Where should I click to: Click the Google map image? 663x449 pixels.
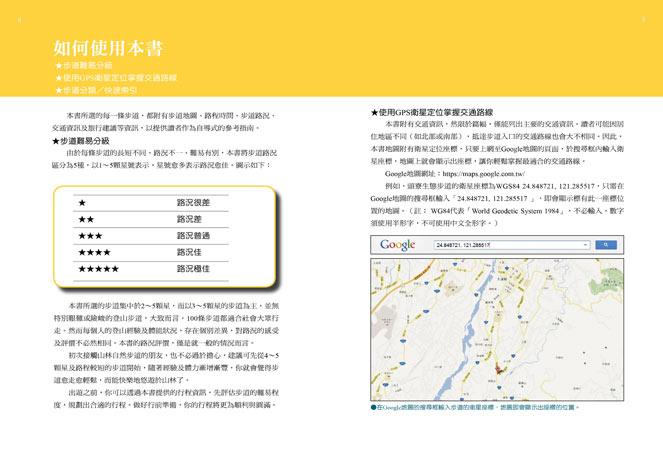(x=497, y=330)
